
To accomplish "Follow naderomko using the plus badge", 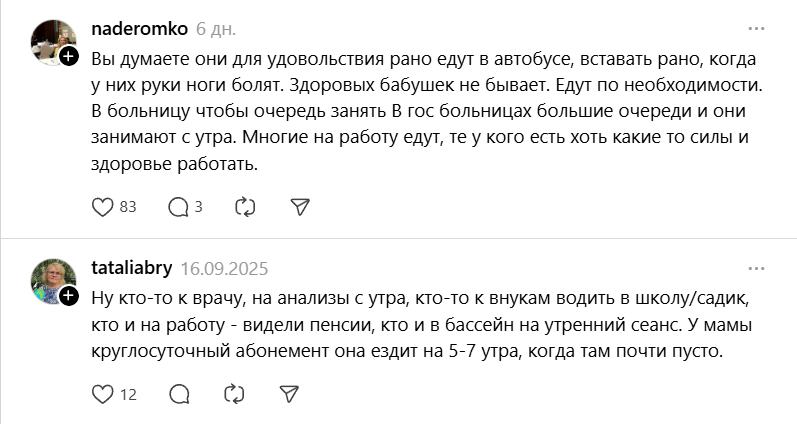I will [x=68, y=57].
